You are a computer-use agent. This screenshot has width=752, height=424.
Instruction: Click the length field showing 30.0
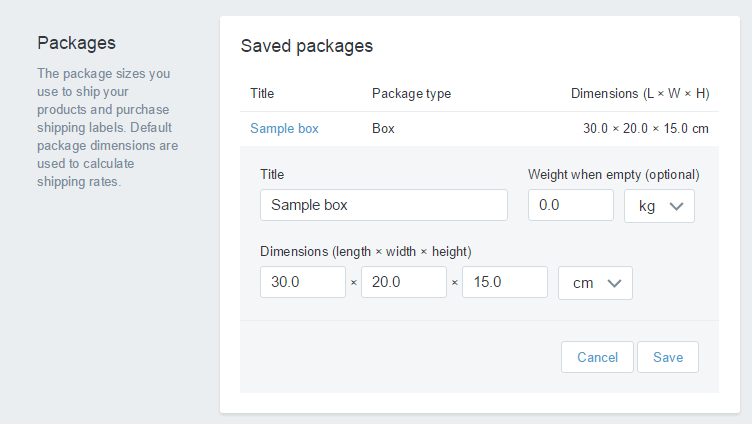pos(302,282)
